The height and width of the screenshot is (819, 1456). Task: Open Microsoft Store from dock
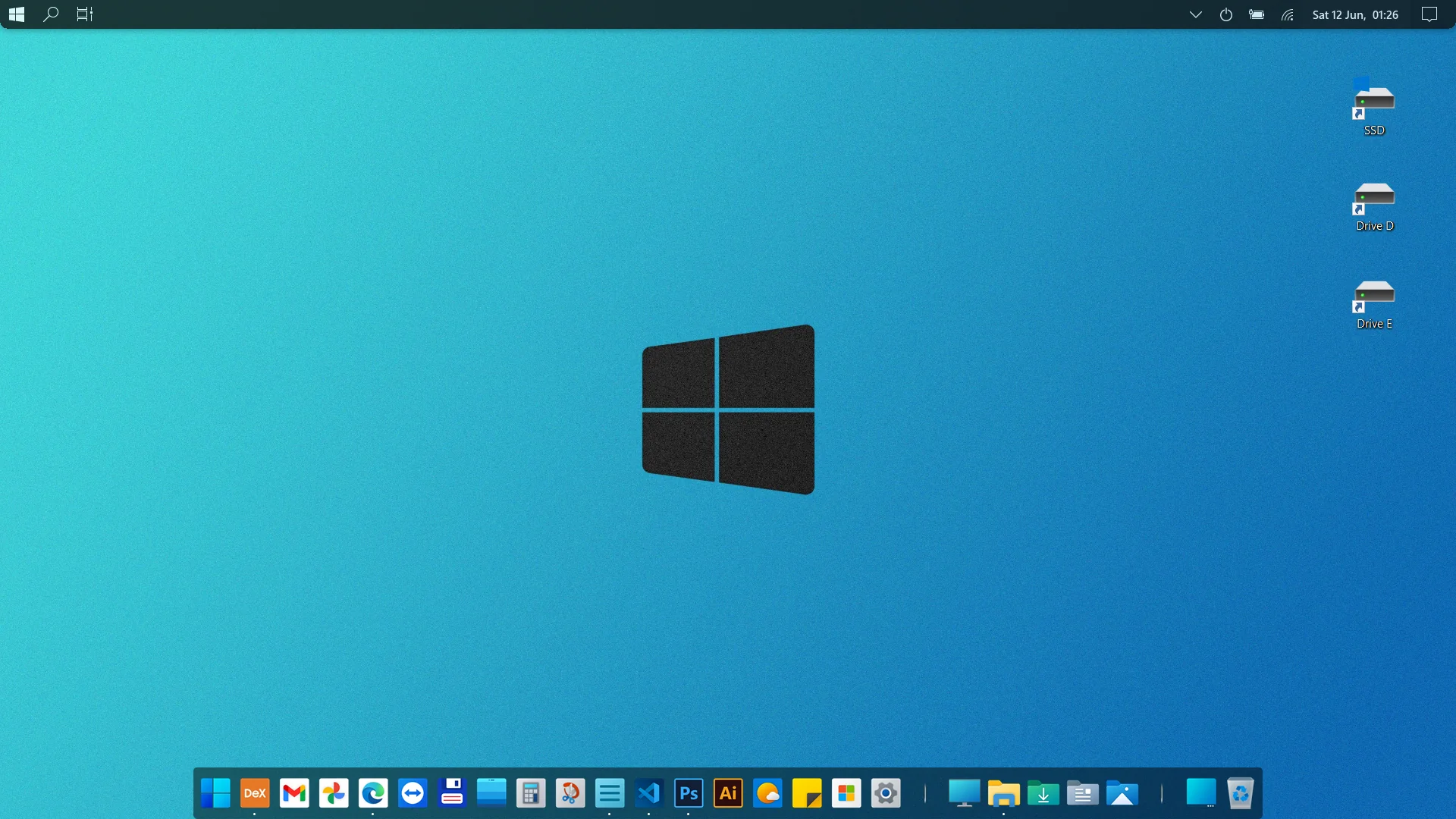coord(846,793)
